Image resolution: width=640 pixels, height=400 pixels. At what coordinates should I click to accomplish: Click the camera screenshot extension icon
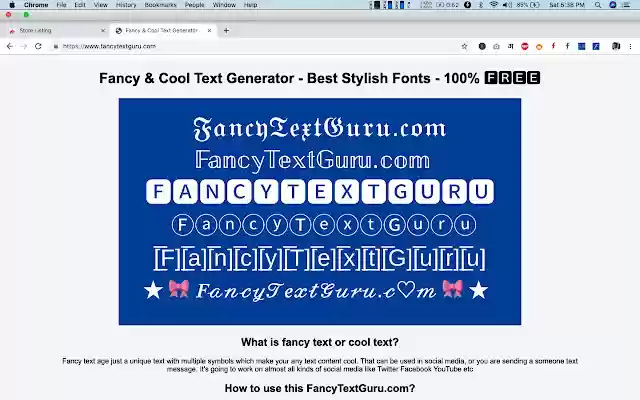pyautogui.click(x=496, y=46)
